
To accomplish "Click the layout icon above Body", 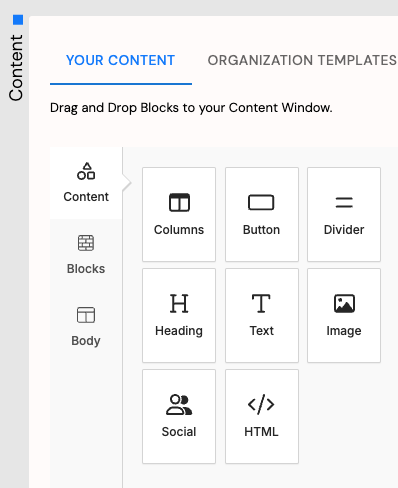I will coord(86,315).
